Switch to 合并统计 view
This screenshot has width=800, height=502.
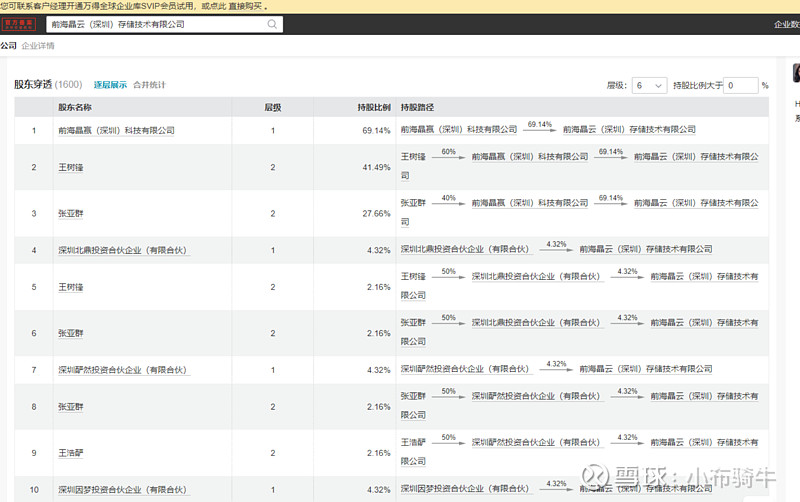150,85
